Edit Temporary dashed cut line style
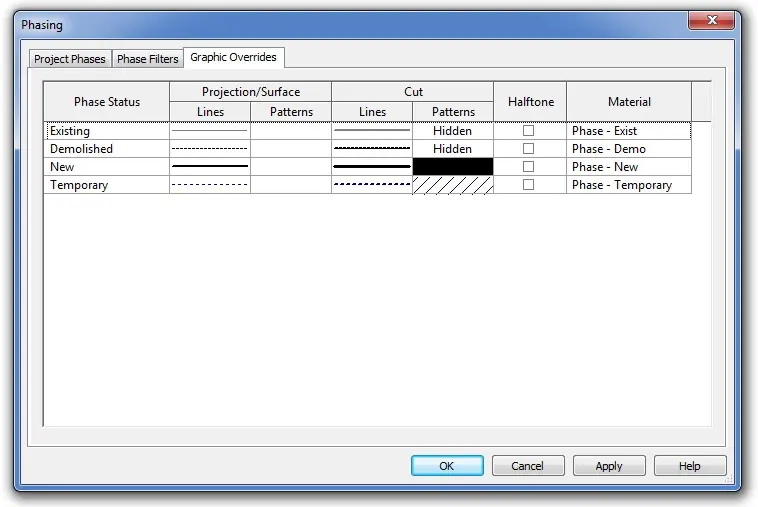This screenshot has height=507, width=758. pos(372,185)
